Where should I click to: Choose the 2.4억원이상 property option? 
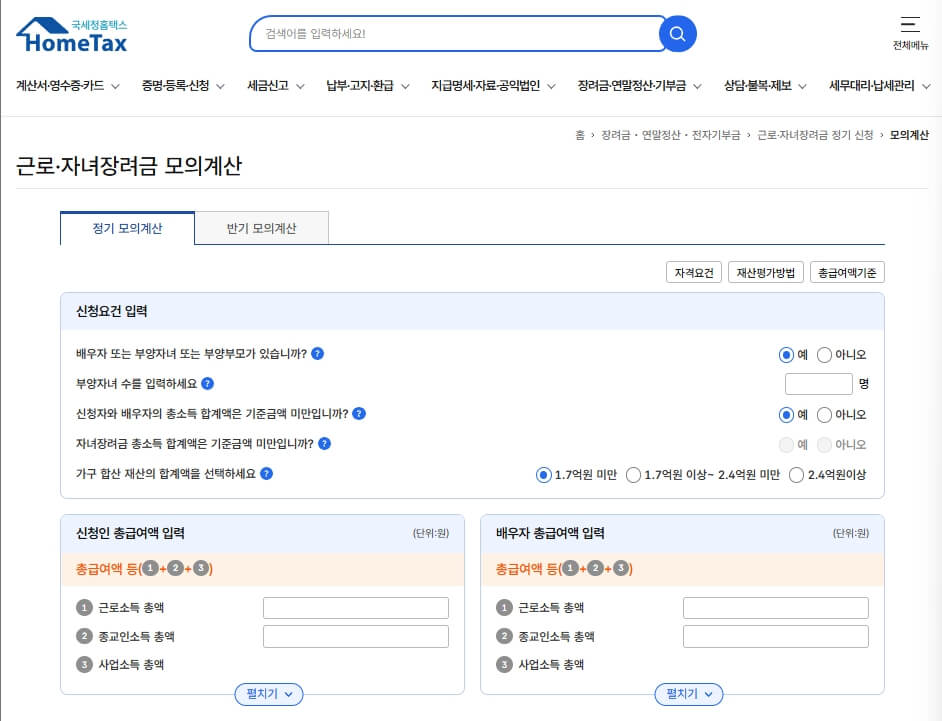[x=795, y=475]
